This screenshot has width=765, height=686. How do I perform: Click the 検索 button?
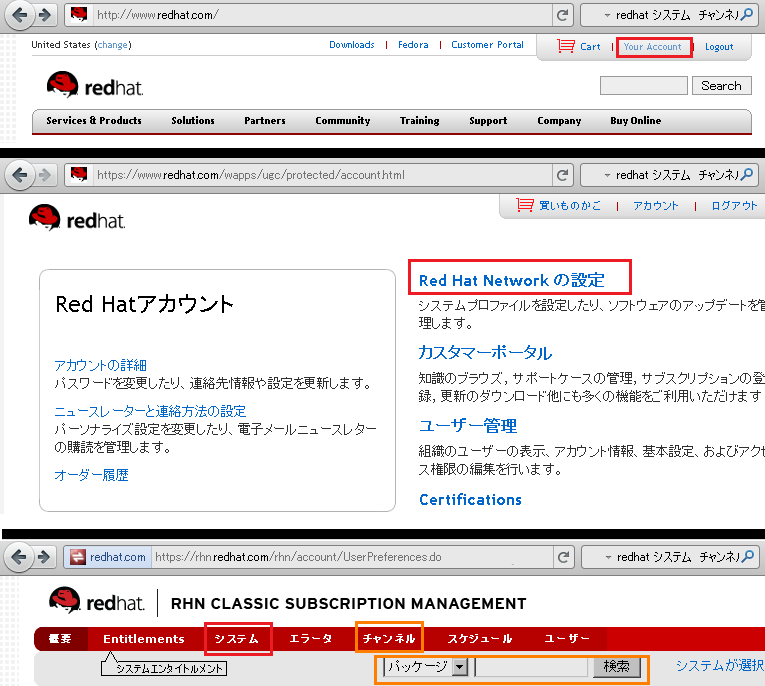[617, 667]
